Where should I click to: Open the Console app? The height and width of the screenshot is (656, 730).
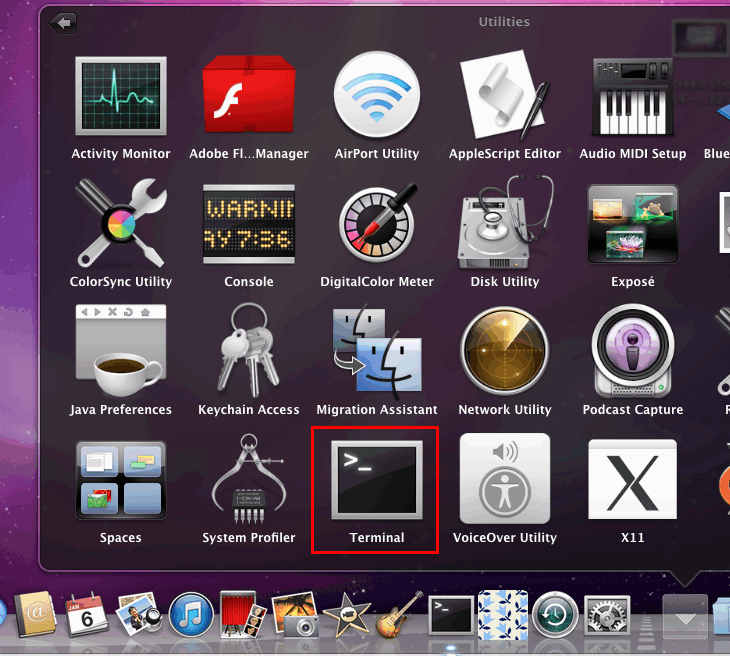point(249,224)
